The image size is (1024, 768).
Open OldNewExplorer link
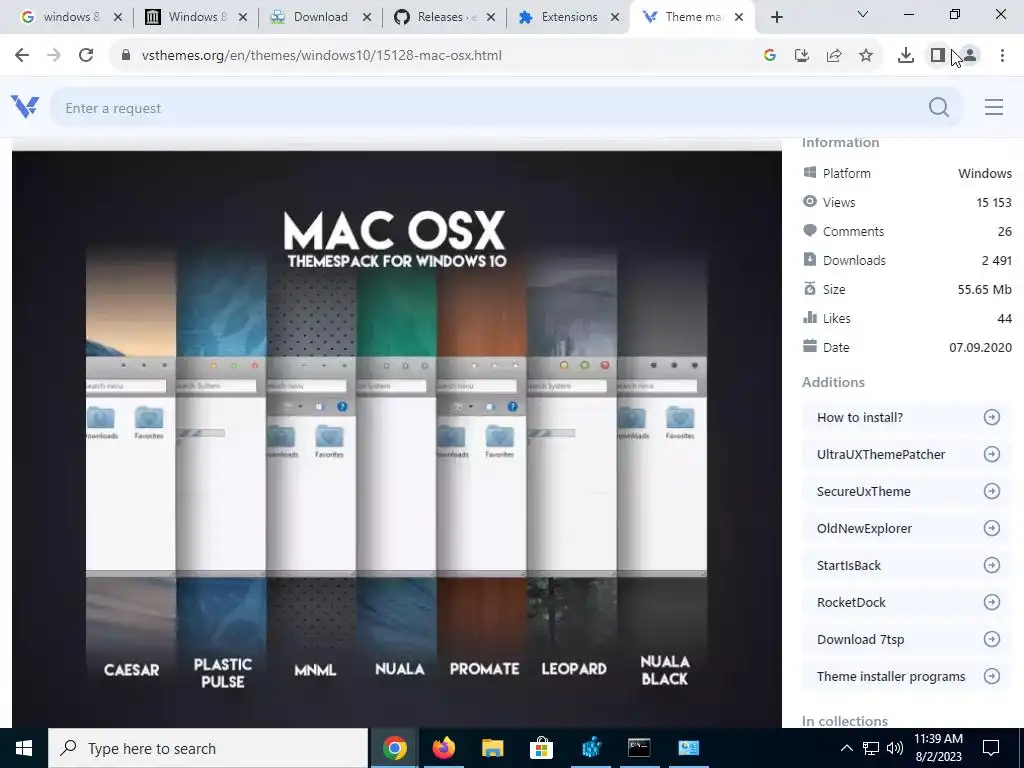click(907, 528)
